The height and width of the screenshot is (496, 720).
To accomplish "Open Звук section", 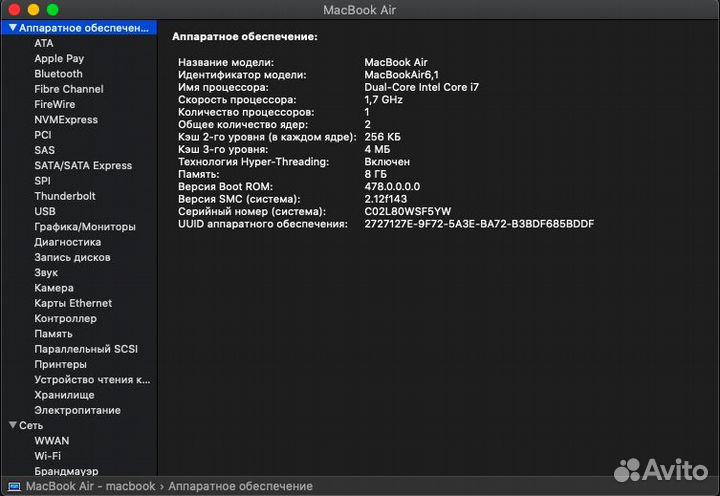I will [46, 273].
